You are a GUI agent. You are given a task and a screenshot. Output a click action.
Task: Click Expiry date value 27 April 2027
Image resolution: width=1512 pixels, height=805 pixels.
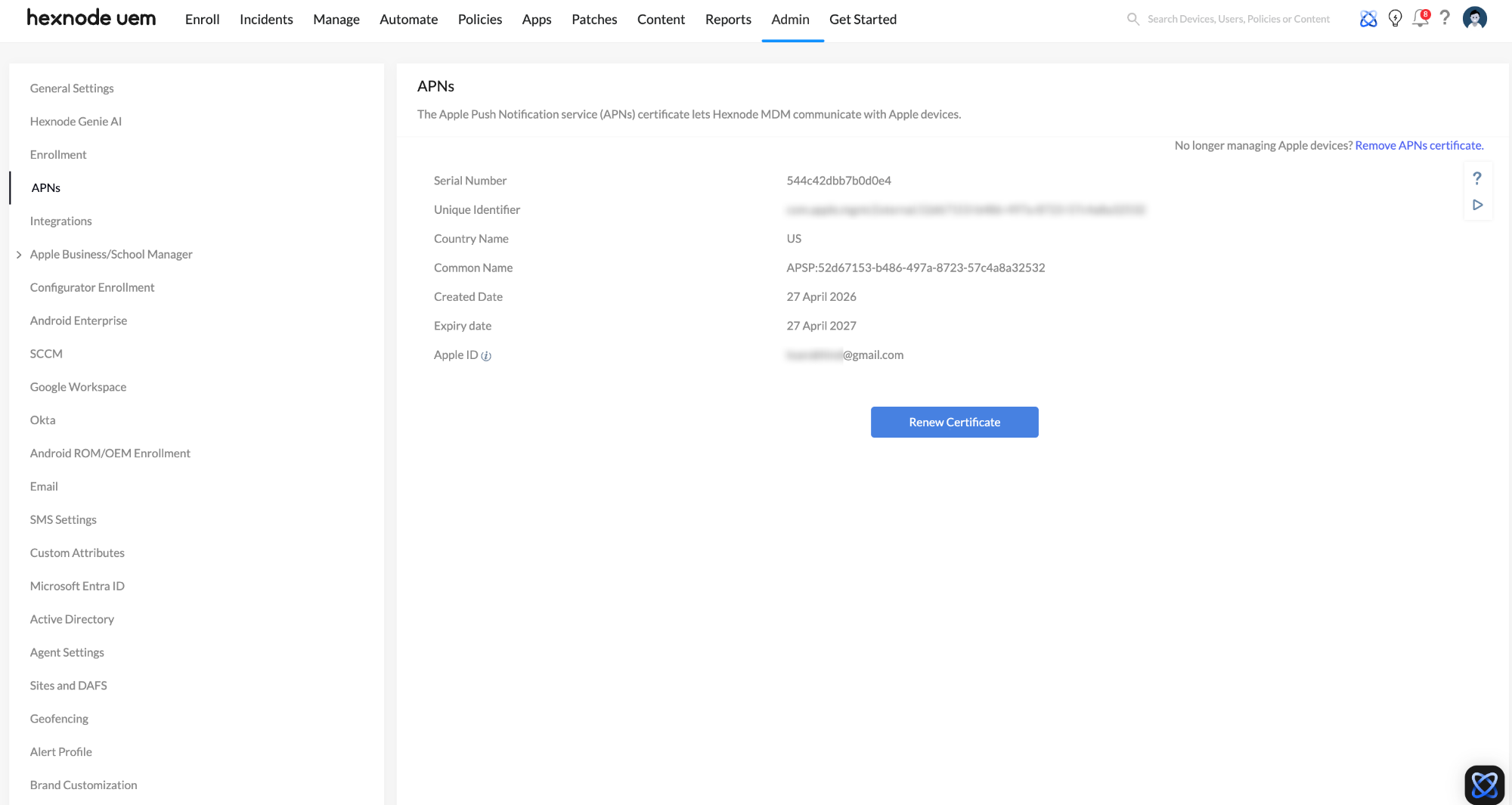point(821,326)
